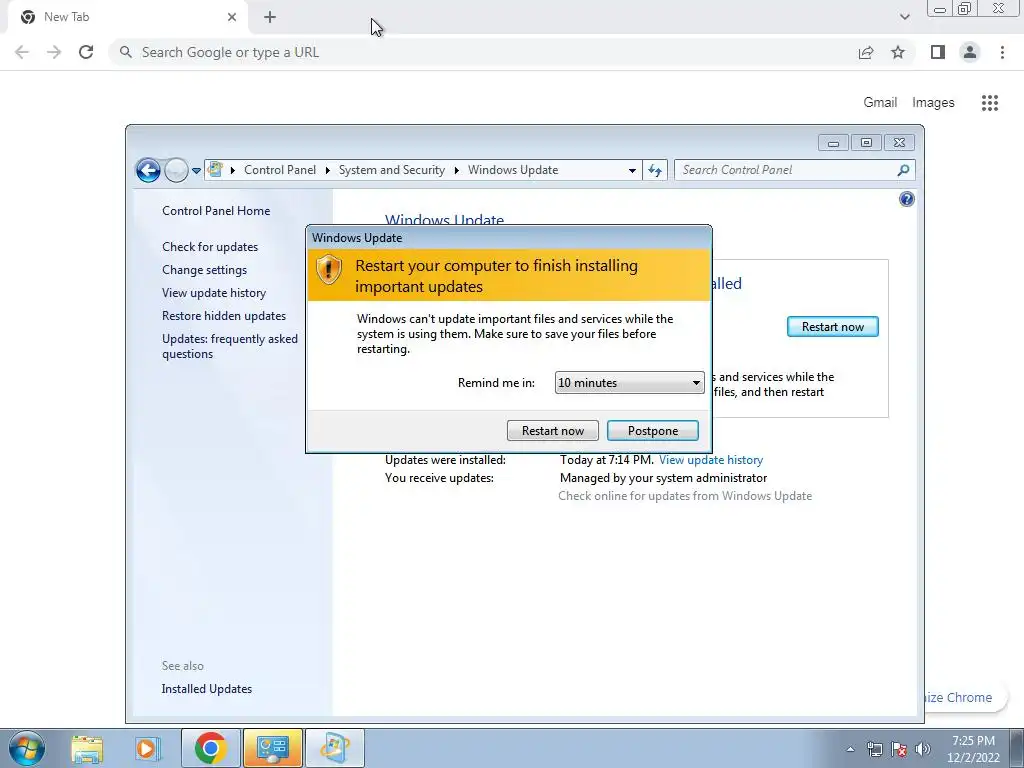Click Chrome's forward navigation arrow
Viewport: 1024px width, 768px height.
54,52
